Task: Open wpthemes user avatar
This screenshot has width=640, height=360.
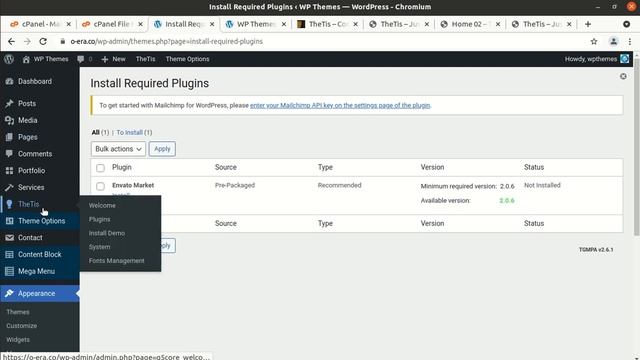Action: tap(624, 59)
